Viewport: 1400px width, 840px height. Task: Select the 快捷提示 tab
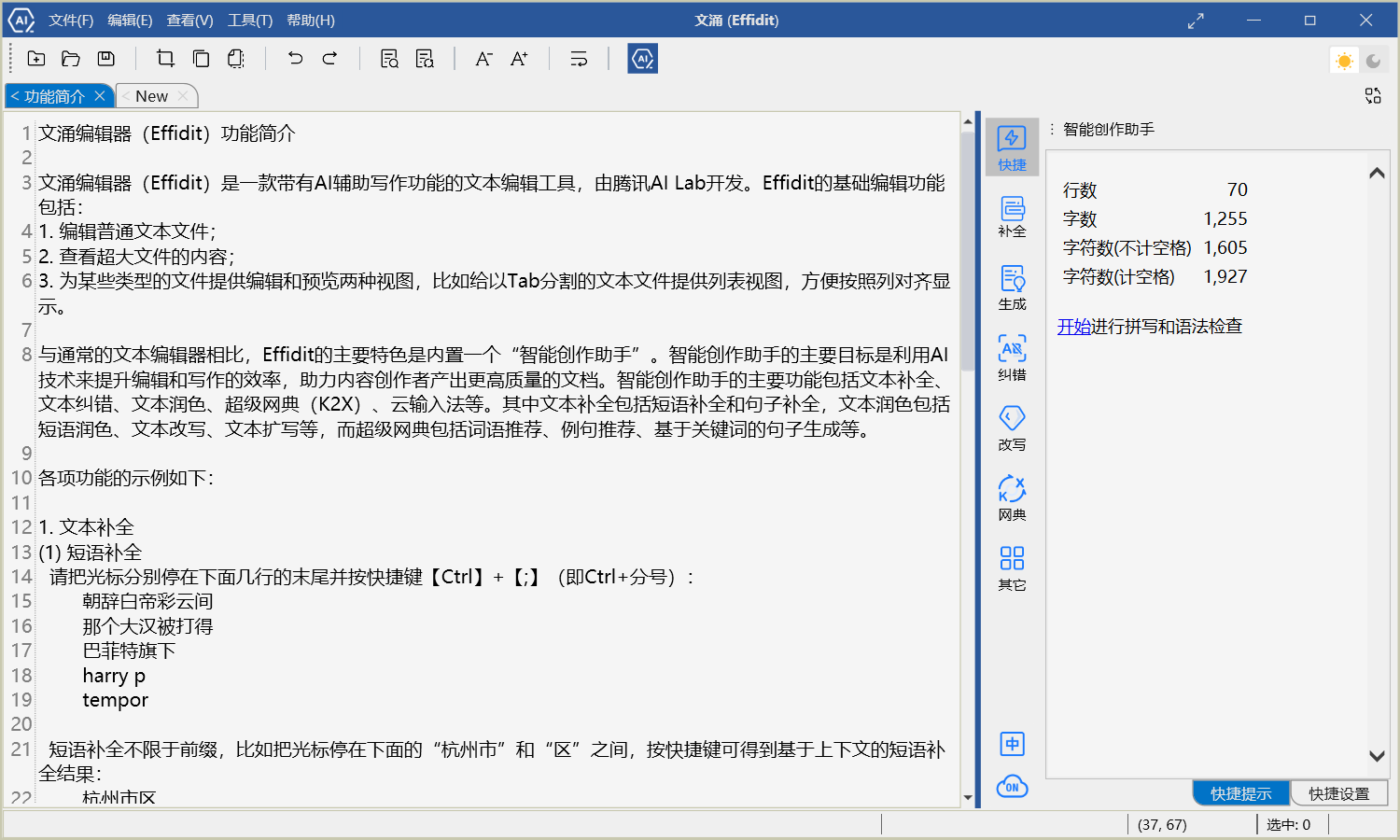pyautogui.click(x=1241, y=793)
